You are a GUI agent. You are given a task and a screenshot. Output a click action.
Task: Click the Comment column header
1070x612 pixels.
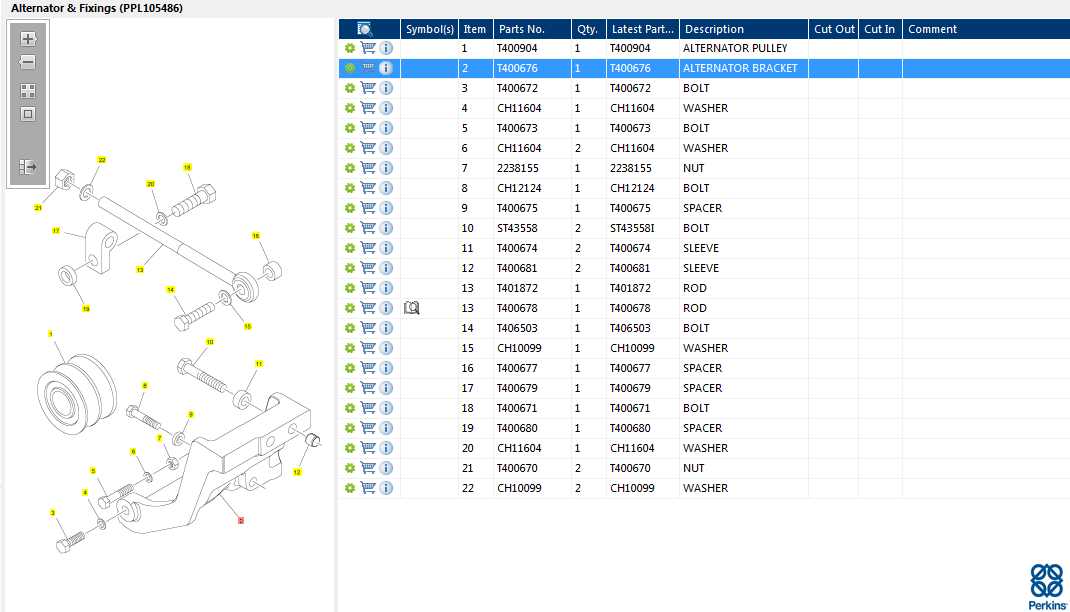[x=986, y=29]
